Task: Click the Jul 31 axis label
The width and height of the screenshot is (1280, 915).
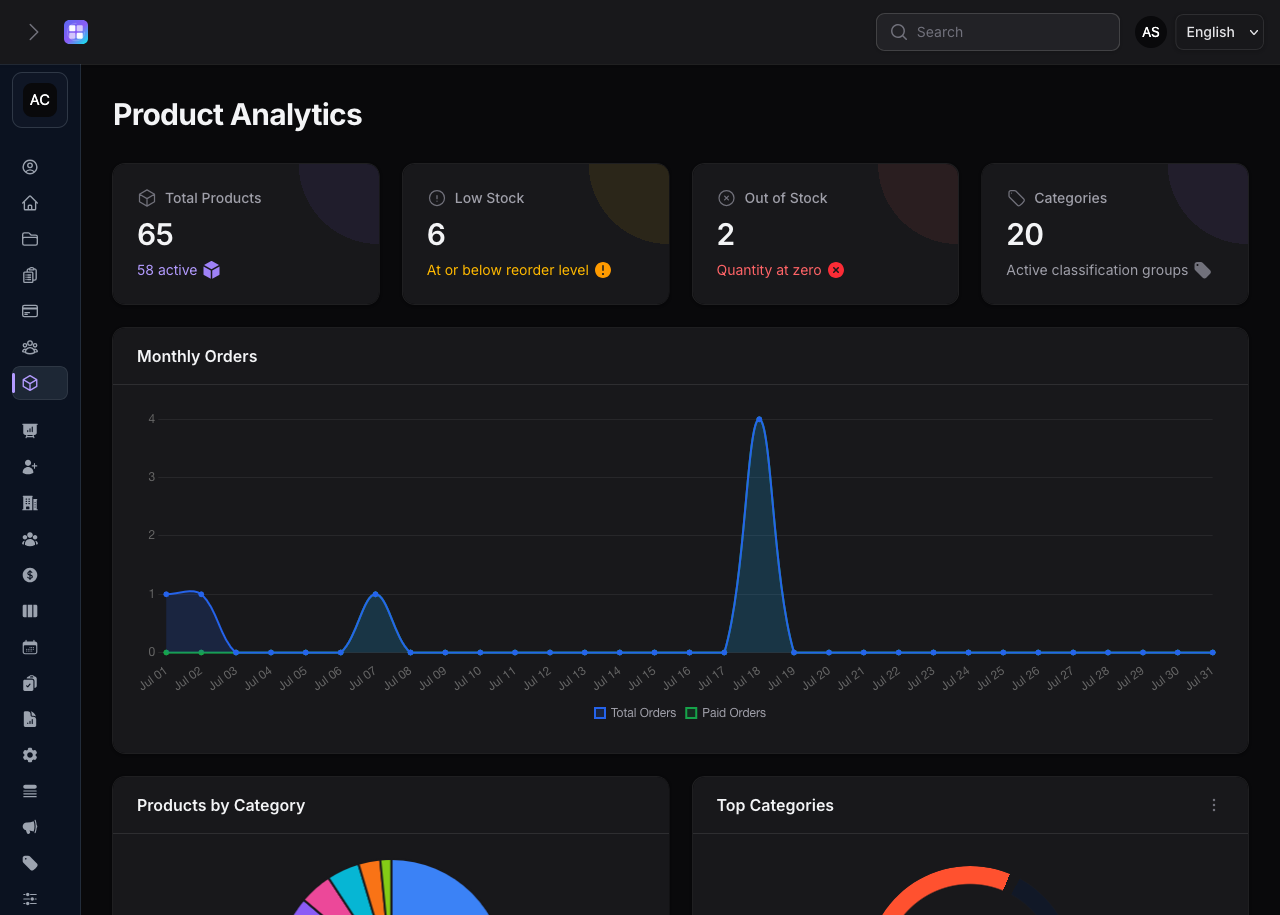Action: click(1198, 677)
